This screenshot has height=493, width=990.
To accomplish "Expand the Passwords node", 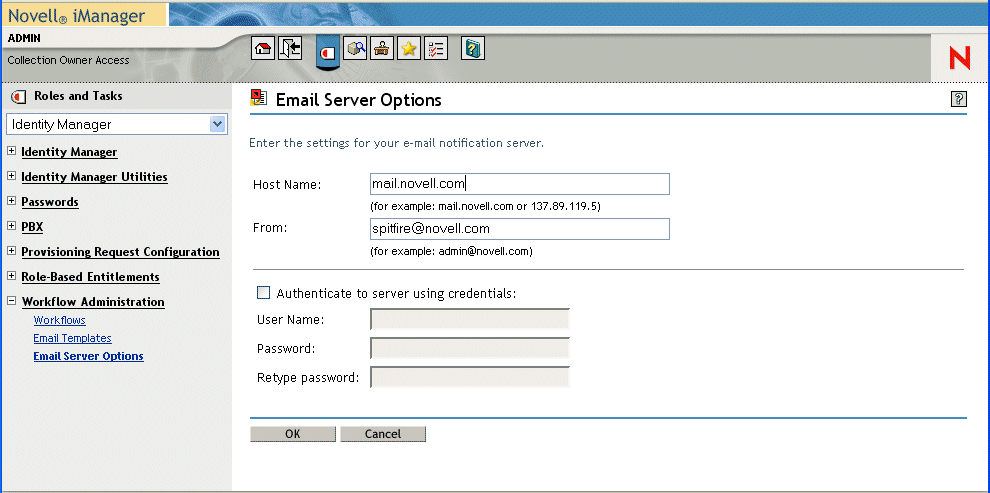I will pyautogui.click(x=11, y=201).
